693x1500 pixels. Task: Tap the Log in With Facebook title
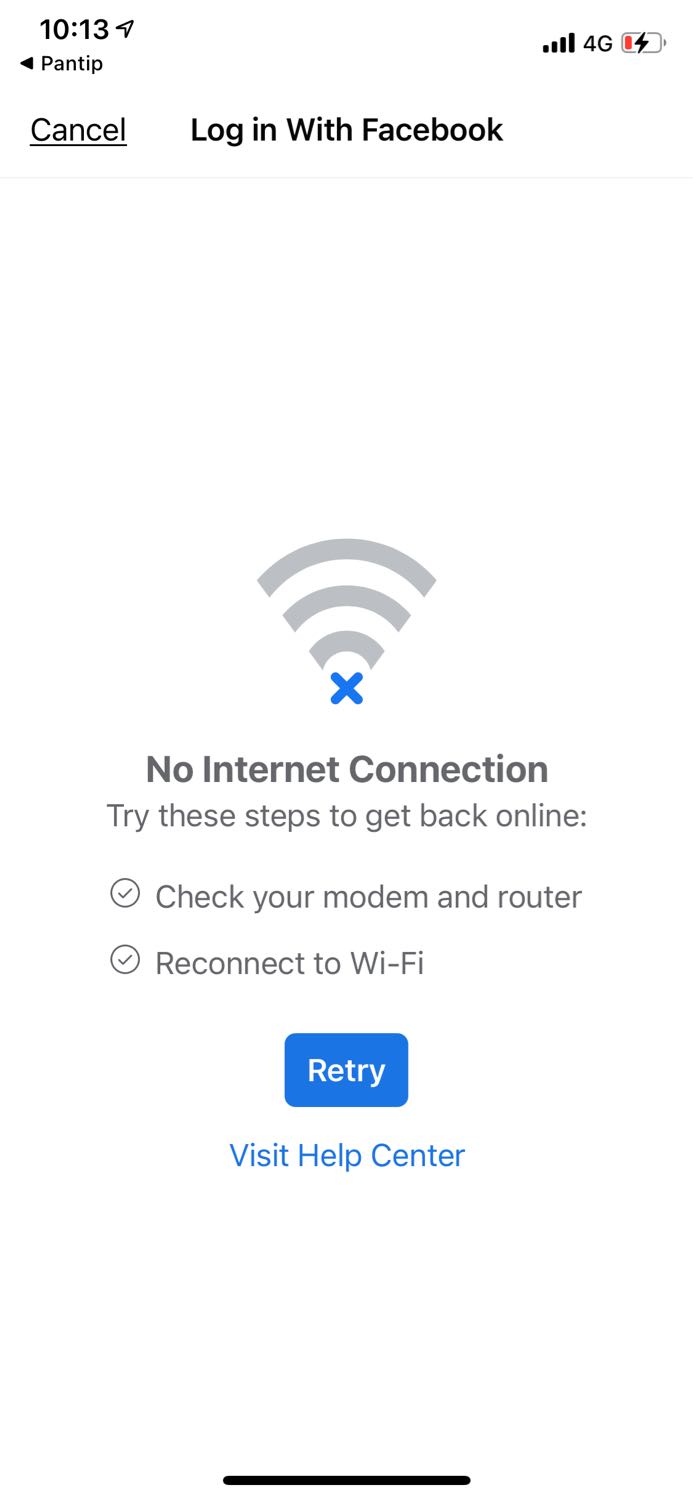pyautogui.click(x=347, y=130)
